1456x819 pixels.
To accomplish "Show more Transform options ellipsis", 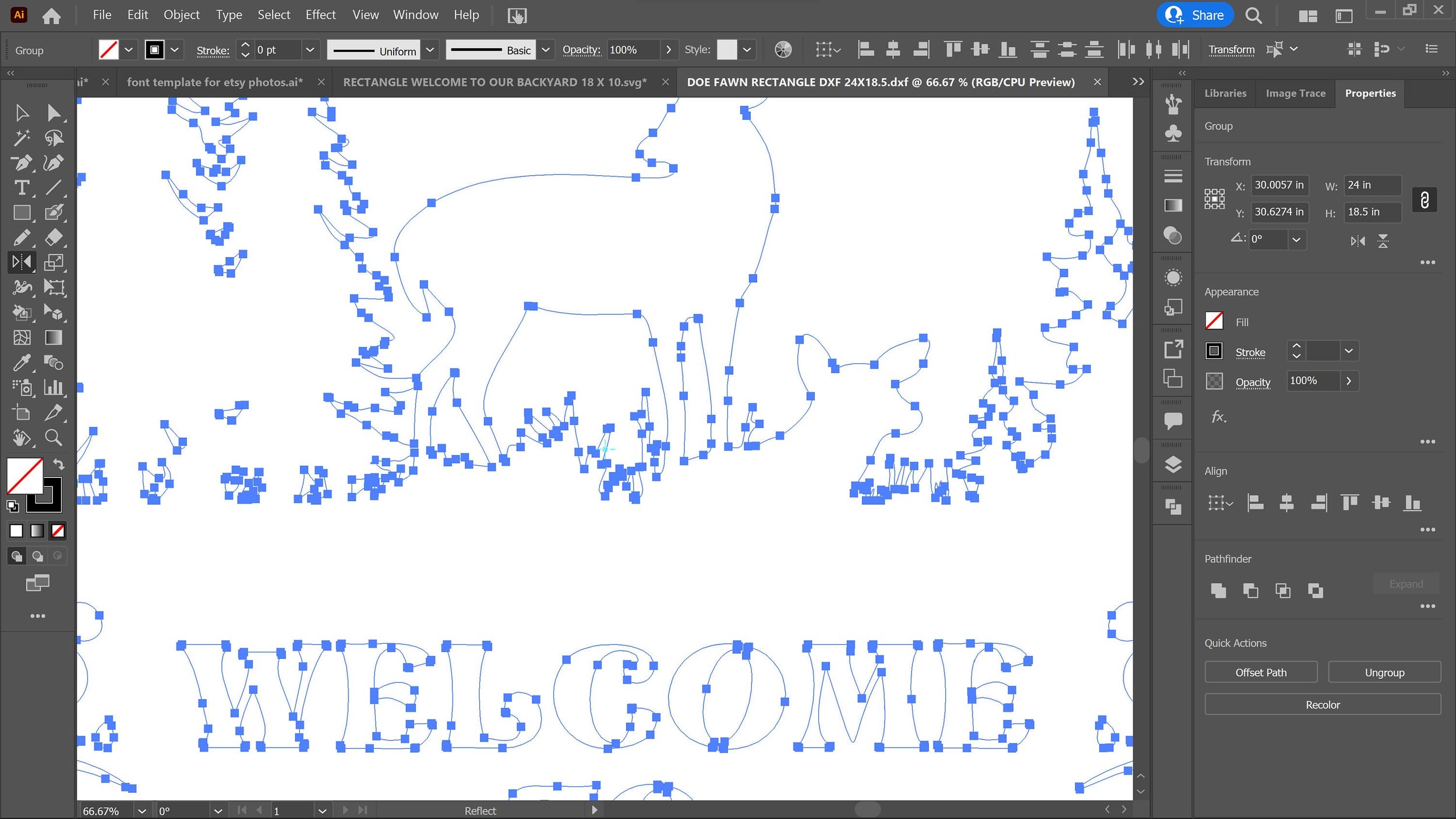I will 1427,263.
